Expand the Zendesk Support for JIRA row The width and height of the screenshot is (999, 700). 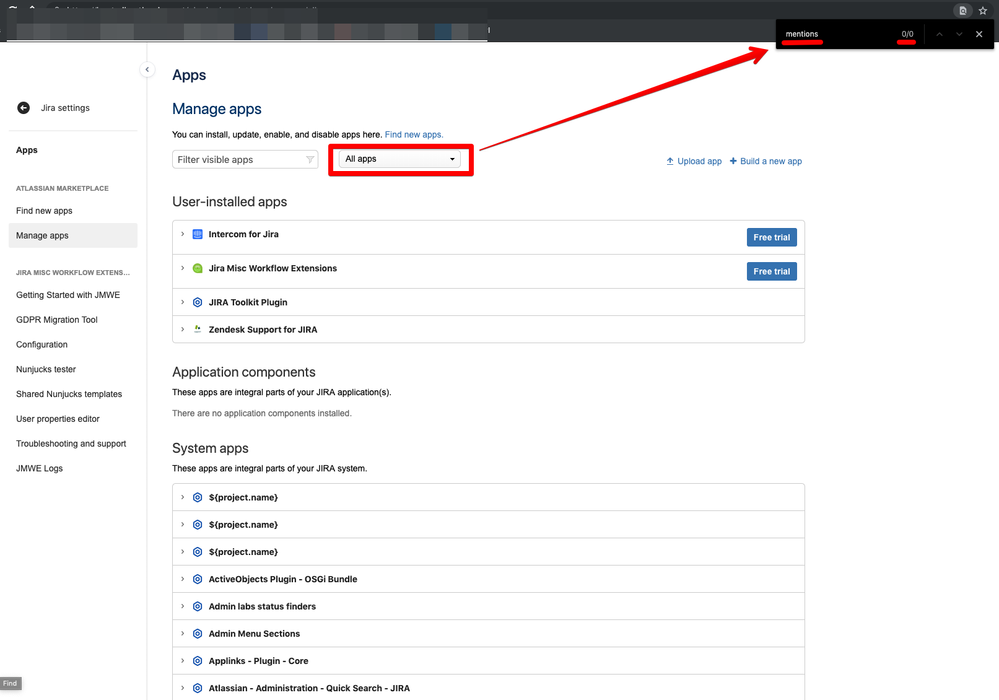point(182,329)
